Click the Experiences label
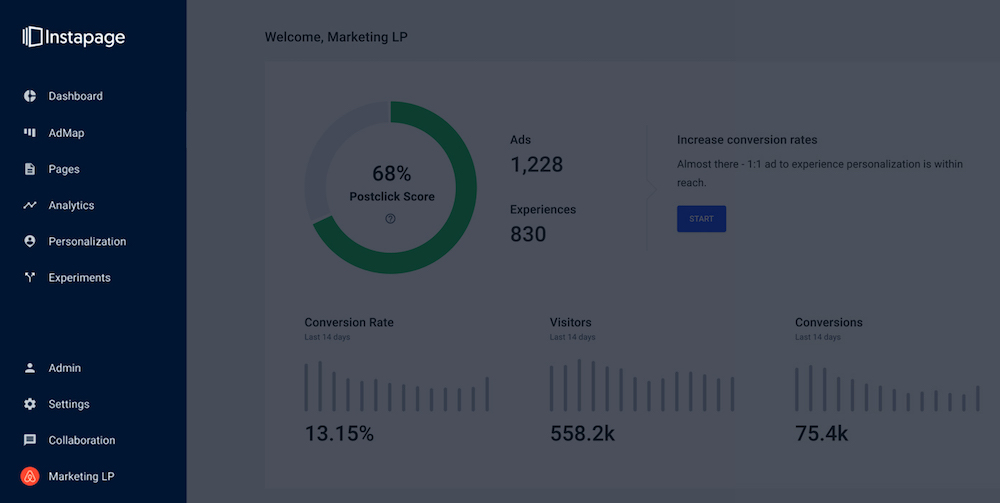This screenshot has height=503, width=1000. pyautogui.click(x=543, y=210)
